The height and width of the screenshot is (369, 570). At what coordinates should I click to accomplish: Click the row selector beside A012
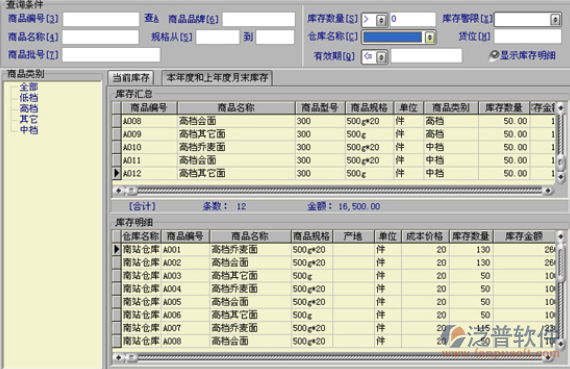(x=117, y=173)
